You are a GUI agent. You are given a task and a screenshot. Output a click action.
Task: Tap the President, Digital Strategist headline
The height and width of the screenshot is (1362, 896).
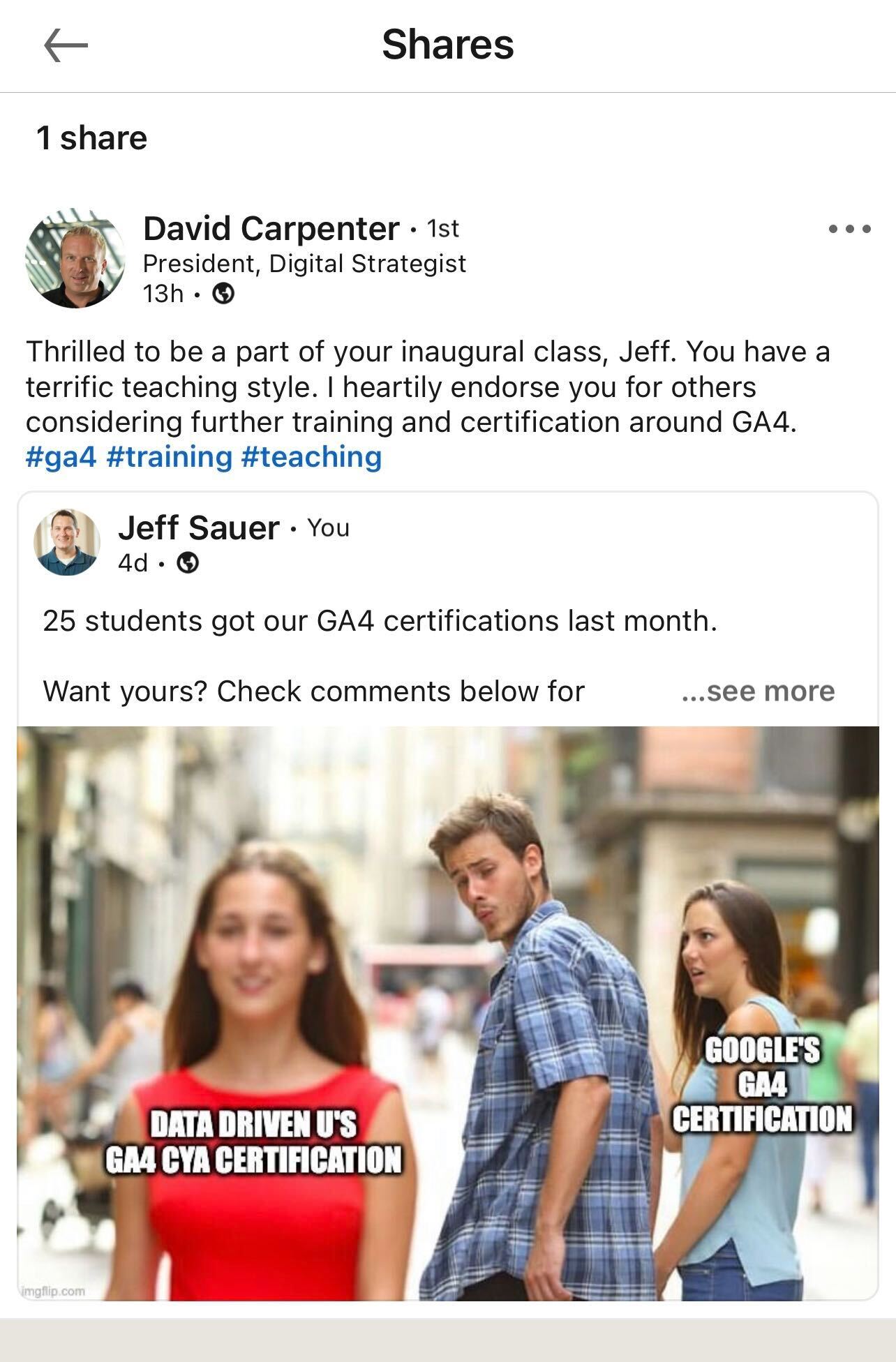304,264
